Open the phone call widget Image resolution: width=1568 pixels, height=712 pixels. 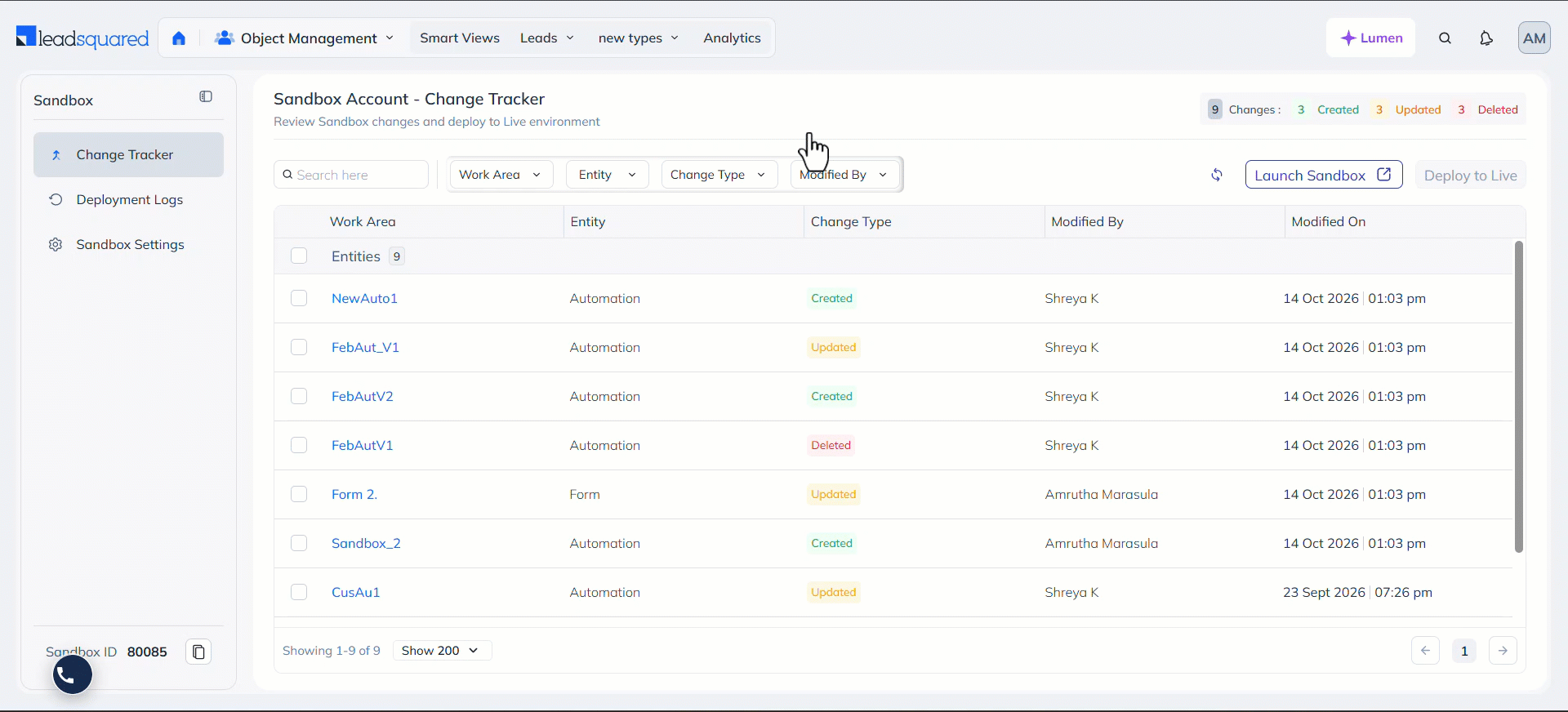point(73,675)
